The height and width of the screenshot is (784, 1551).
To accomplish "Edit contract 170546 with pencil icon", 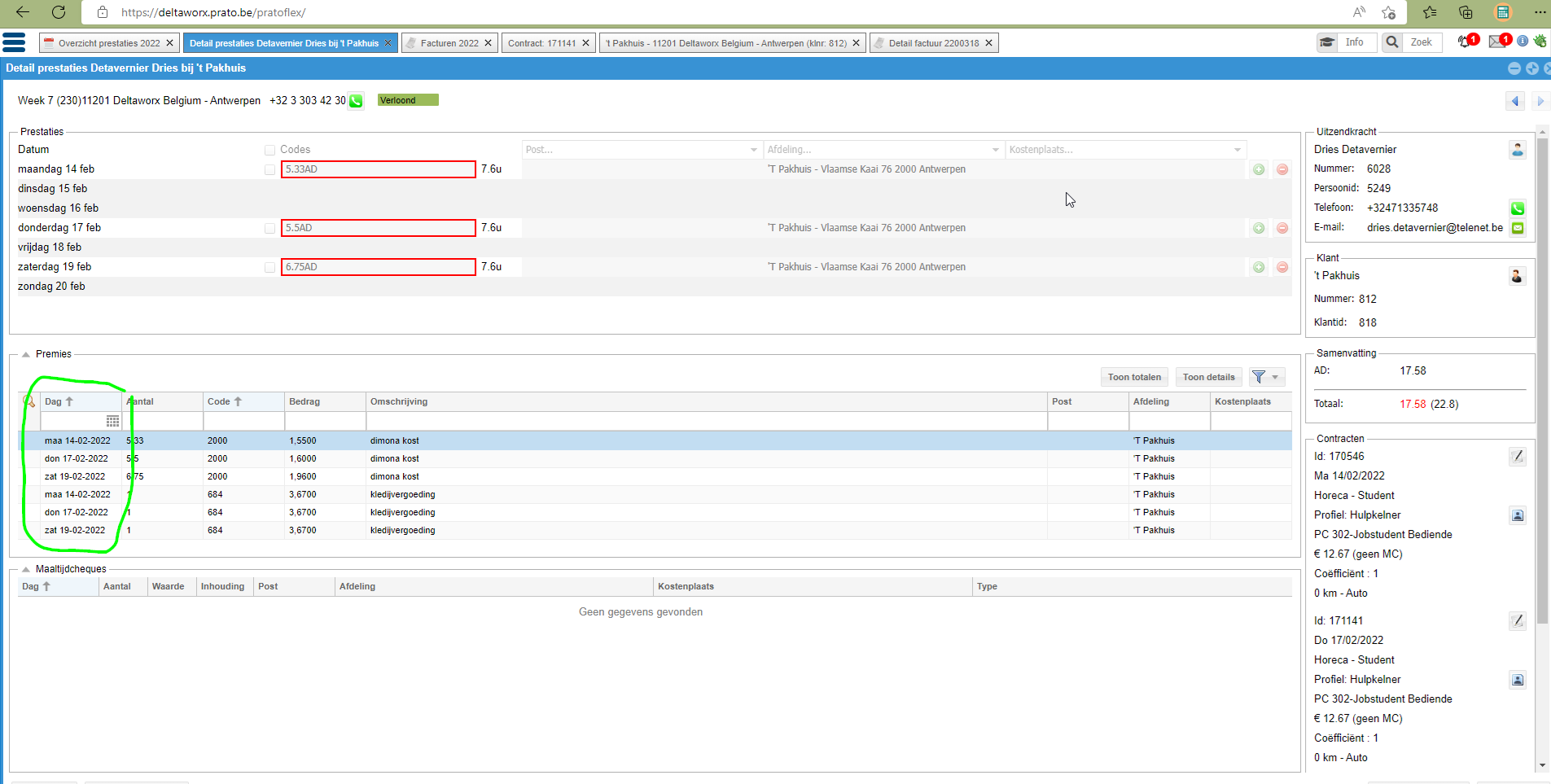I will point(1518,457).
